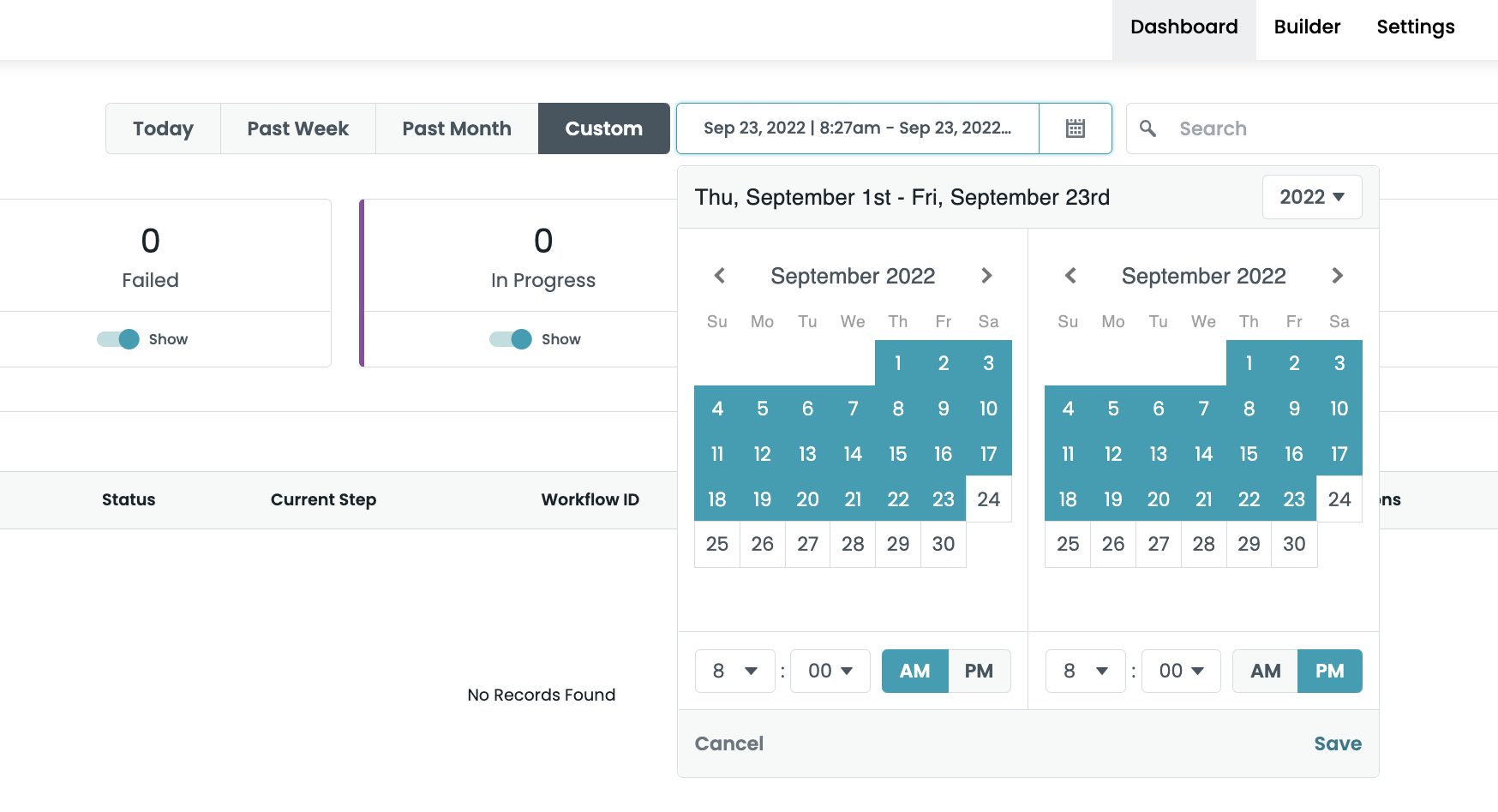Screen dimensions: 1498x812
Task: Select AM for the end time
Action: [x=1265, y=671]
